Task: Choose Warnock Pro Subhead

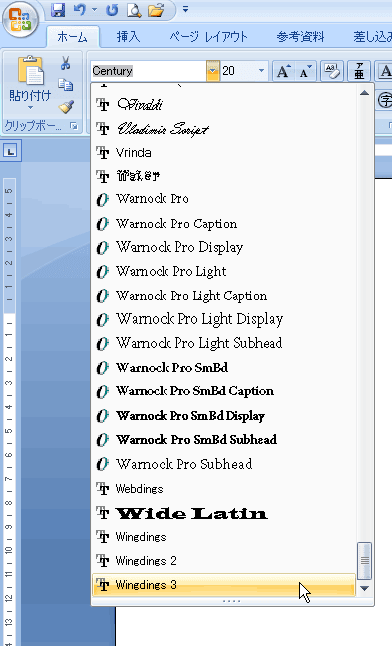Action: click(224, 465)
